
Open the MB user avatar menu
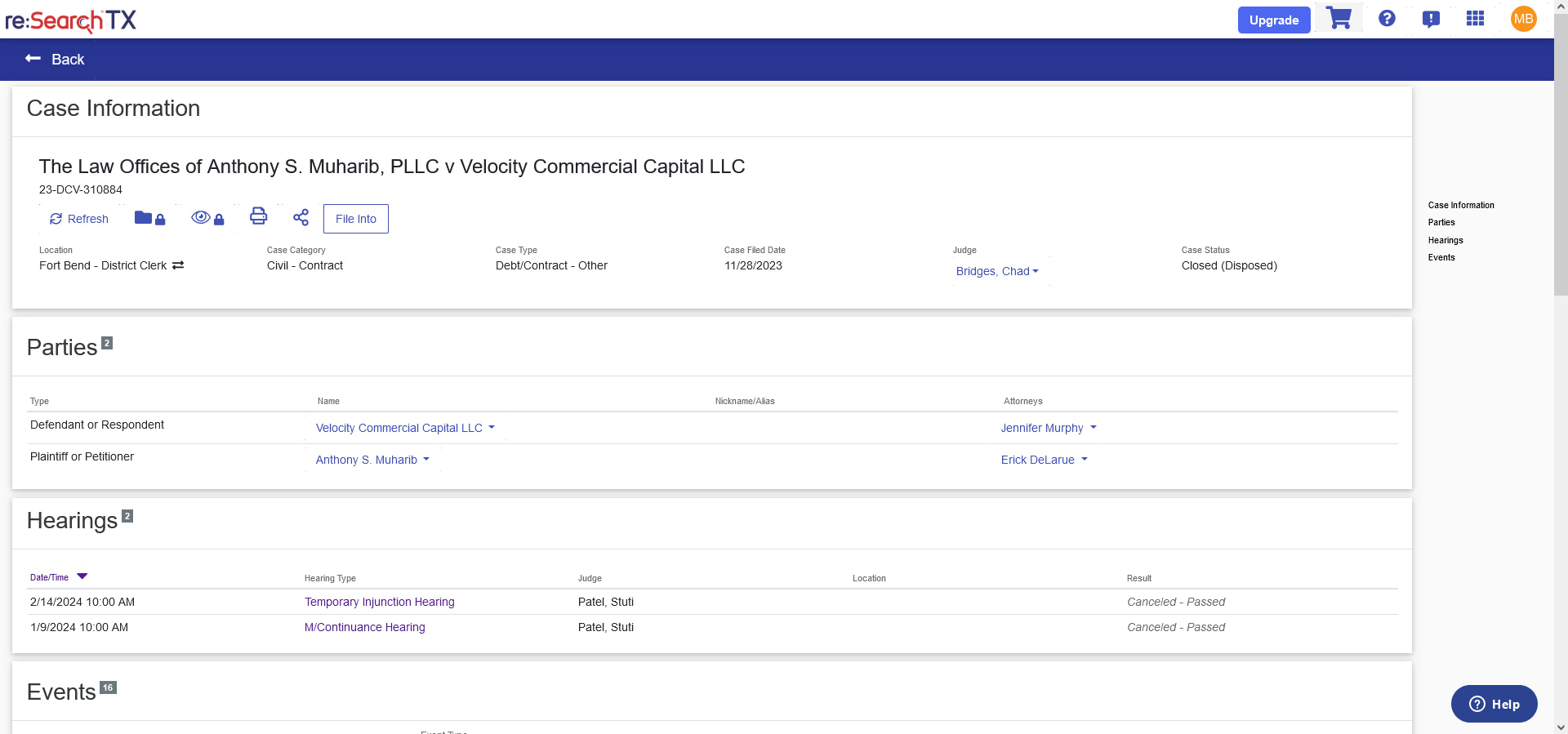[x=1523, y=19]
